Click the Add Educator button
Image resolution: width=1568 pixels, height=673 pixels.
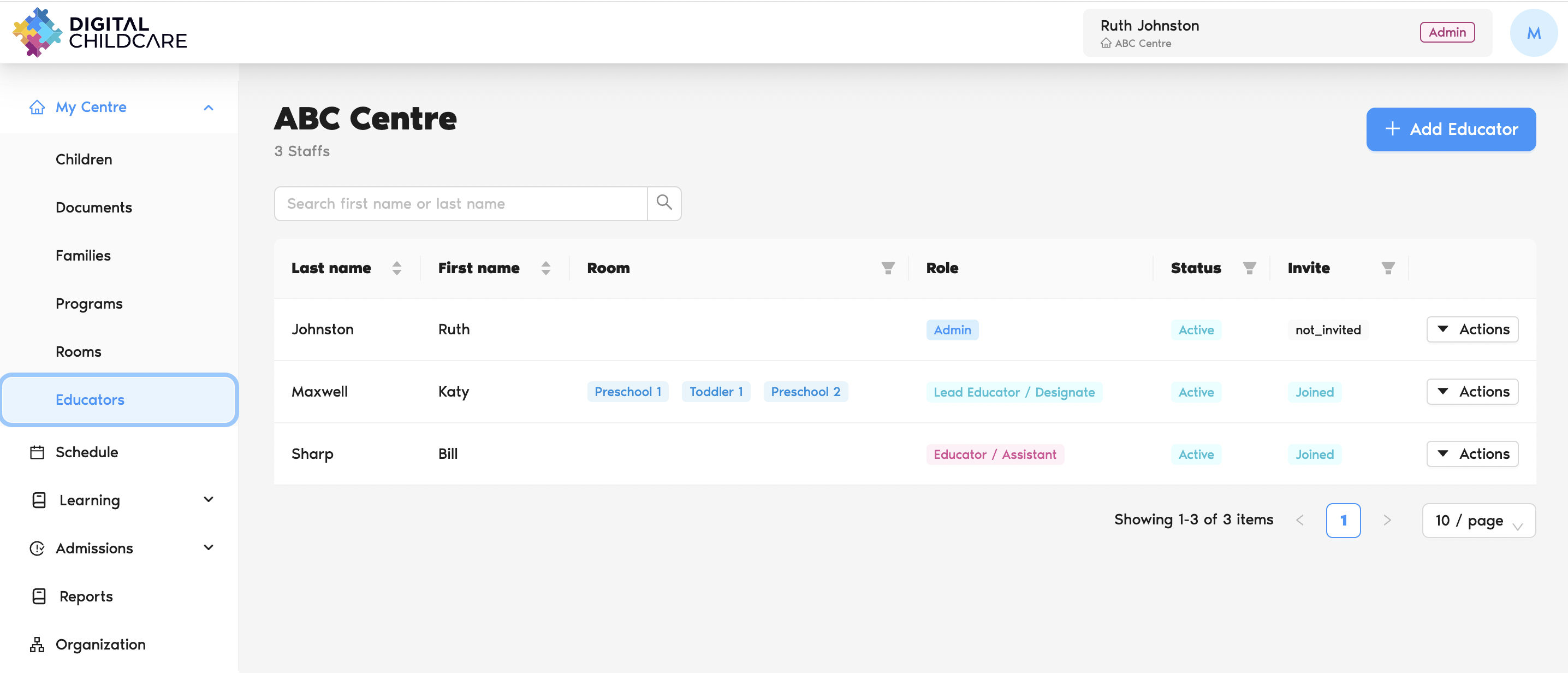(x=1451, y=129)
